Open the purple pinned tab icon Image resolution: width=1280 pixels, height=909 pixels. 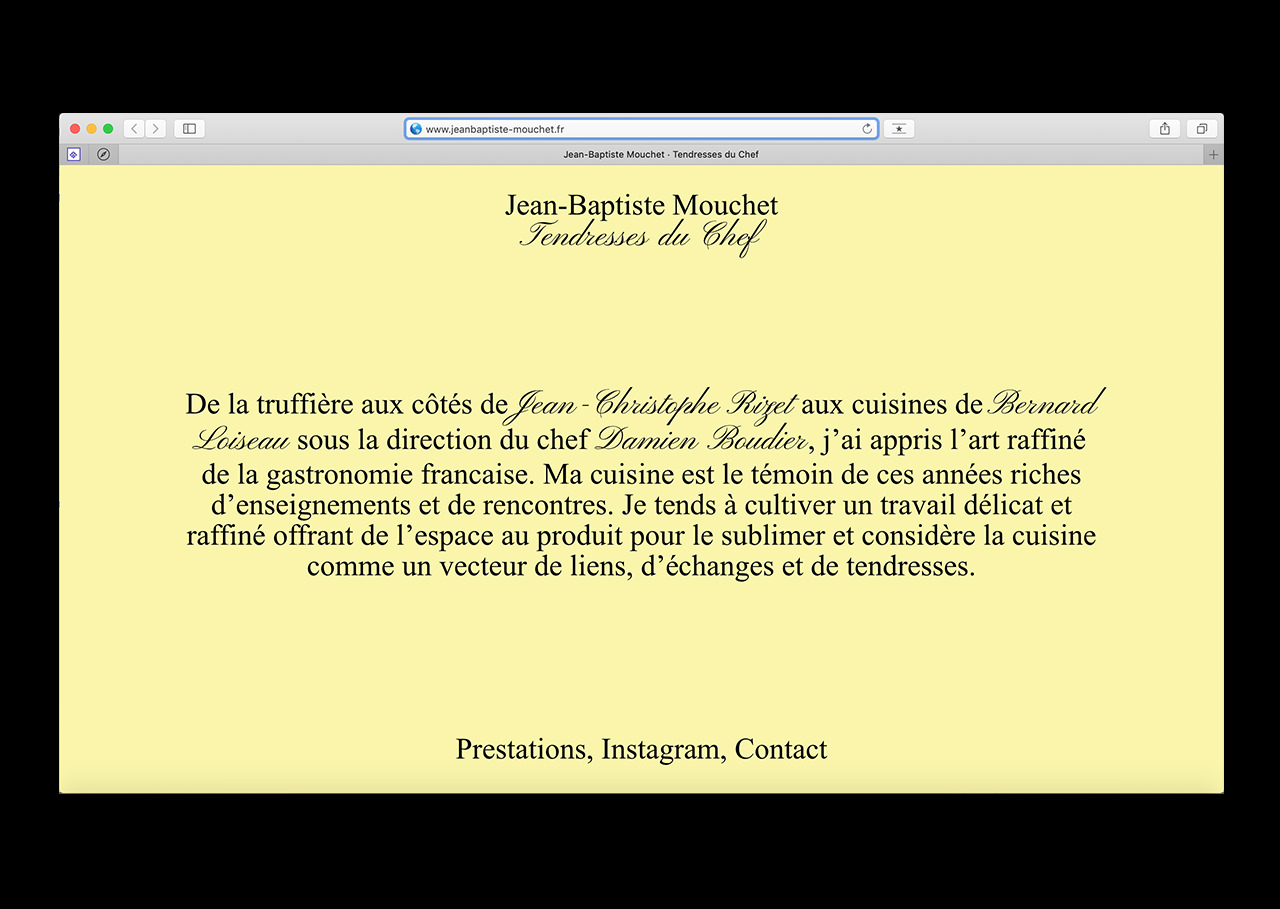[73, 155]
